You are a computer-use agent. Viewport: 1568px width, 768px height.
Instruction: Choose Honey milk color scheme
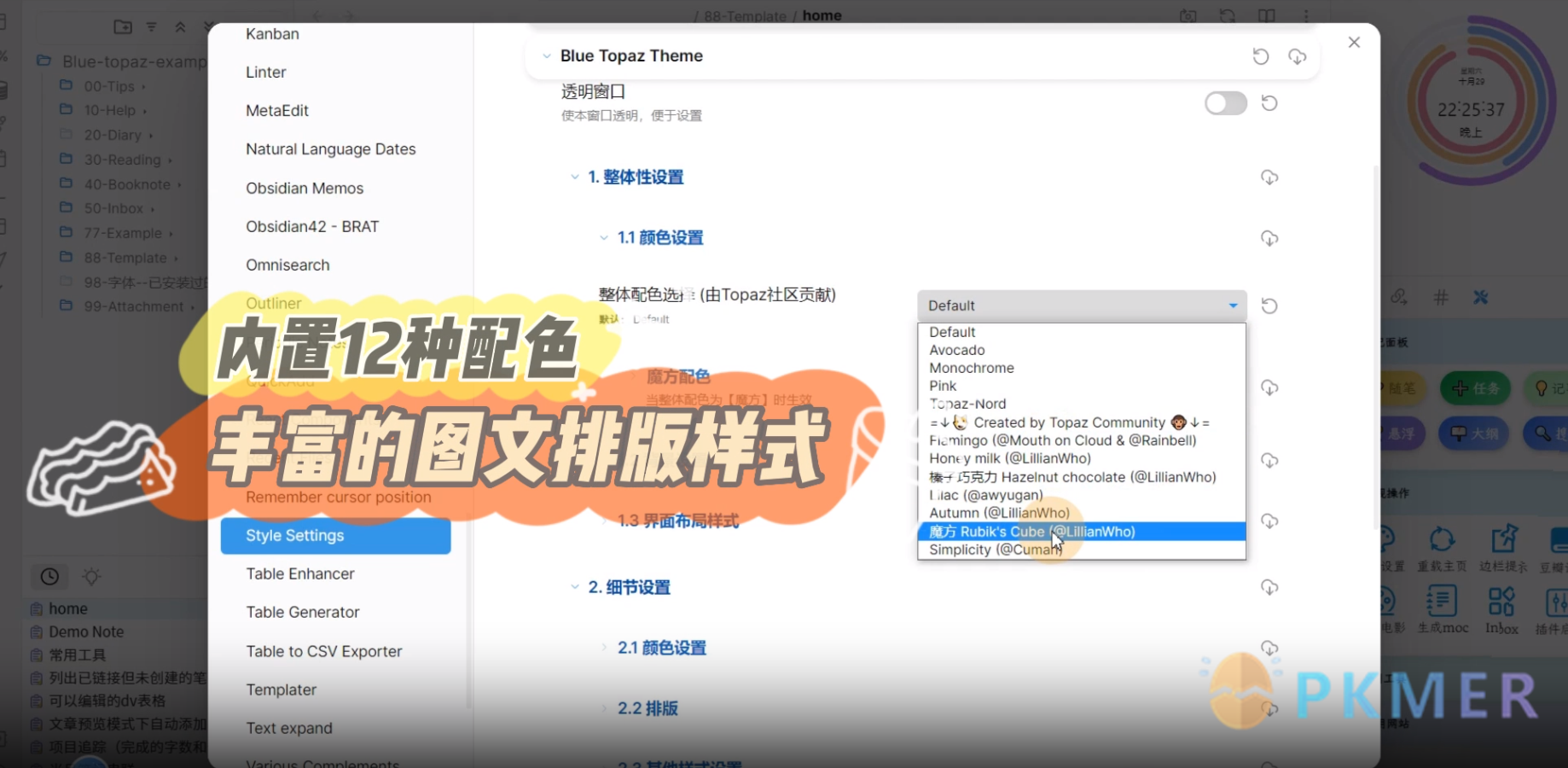click(1082, 458)
